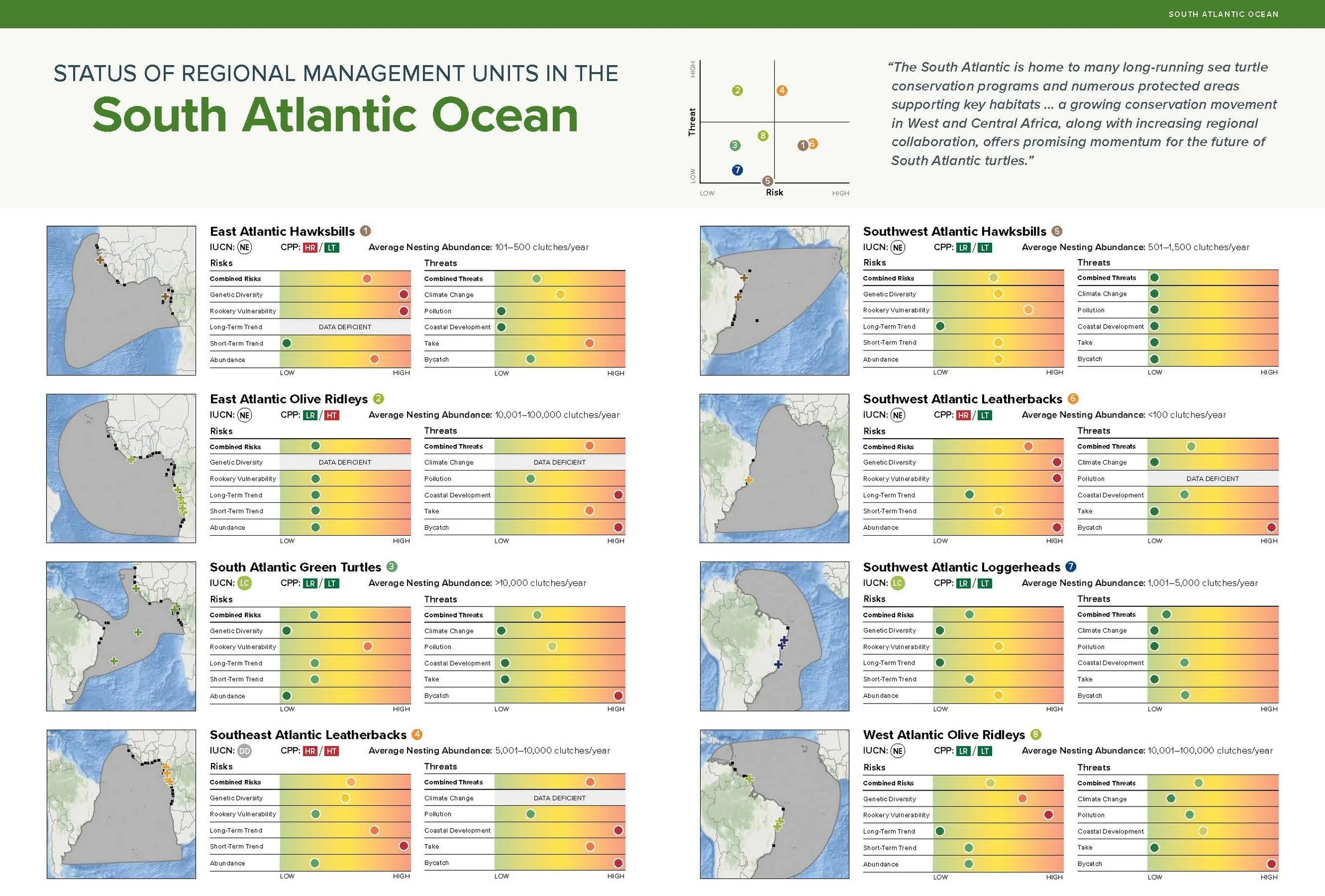Click the number 1 badge beside East Atlantic Hawksbills
The height and width of the screenshot is (896, 1325).
[x=366, y=231]
